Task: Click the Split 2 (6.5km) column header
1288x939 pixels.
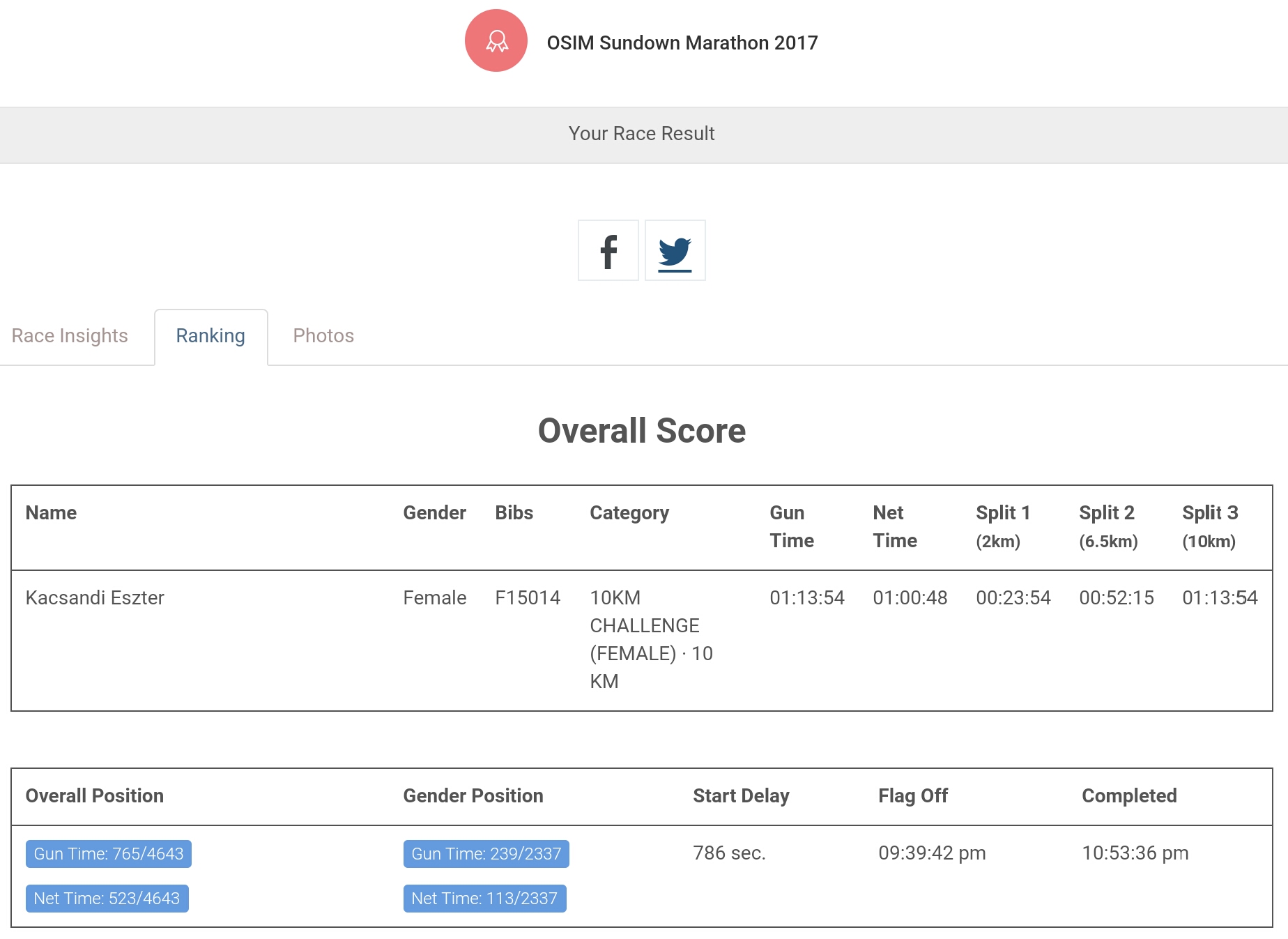Action: (1109, 527)
